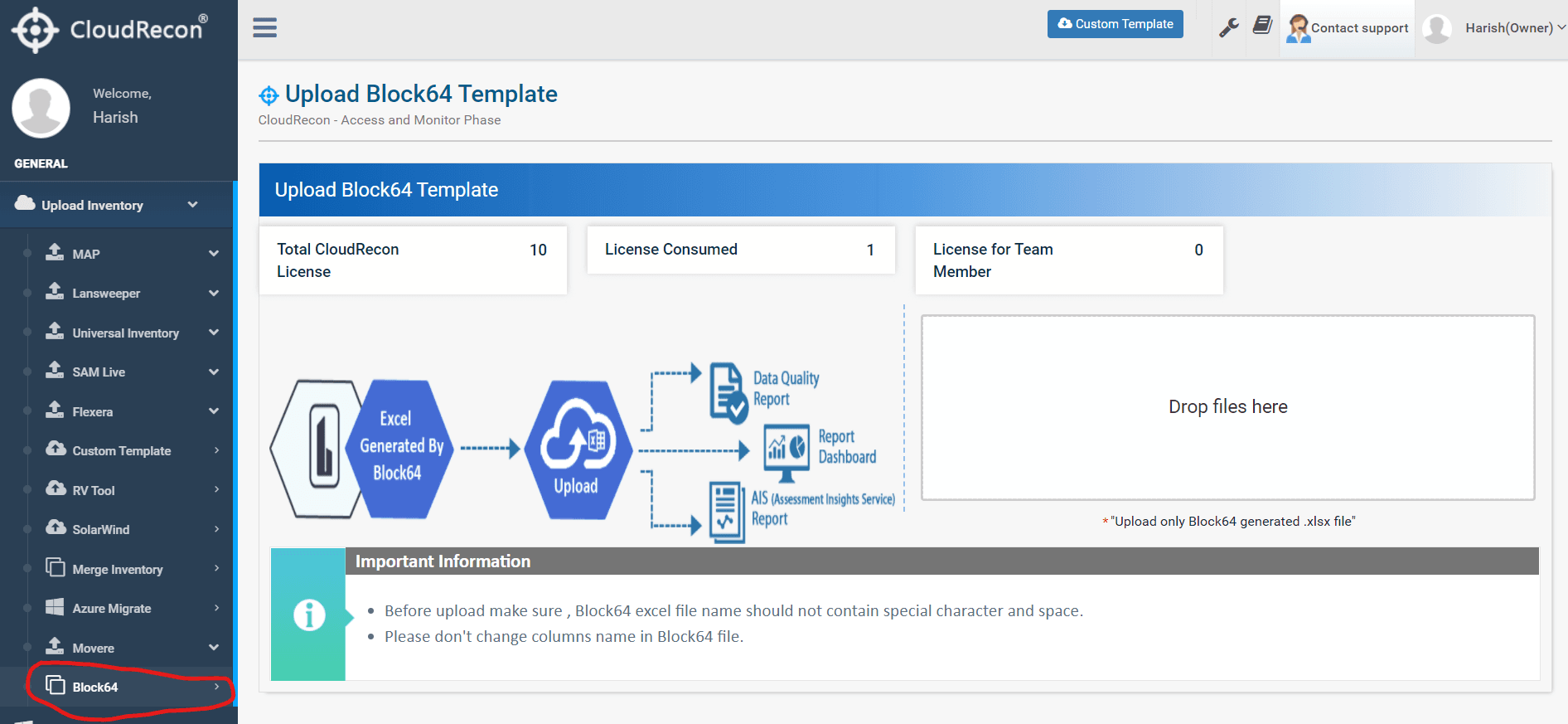
Task: Click the Lansweeper upload icon
Action: pos(55,291)
